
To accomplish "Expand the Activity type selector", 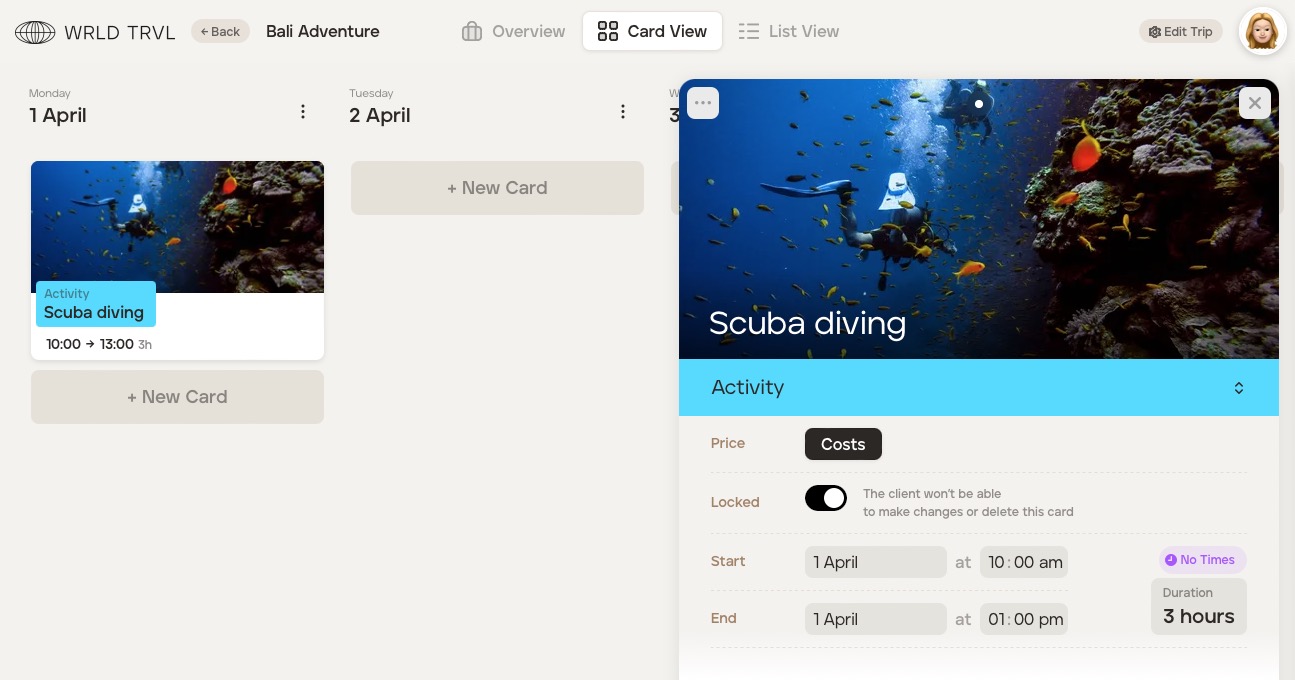I will [x=979, y=388].
